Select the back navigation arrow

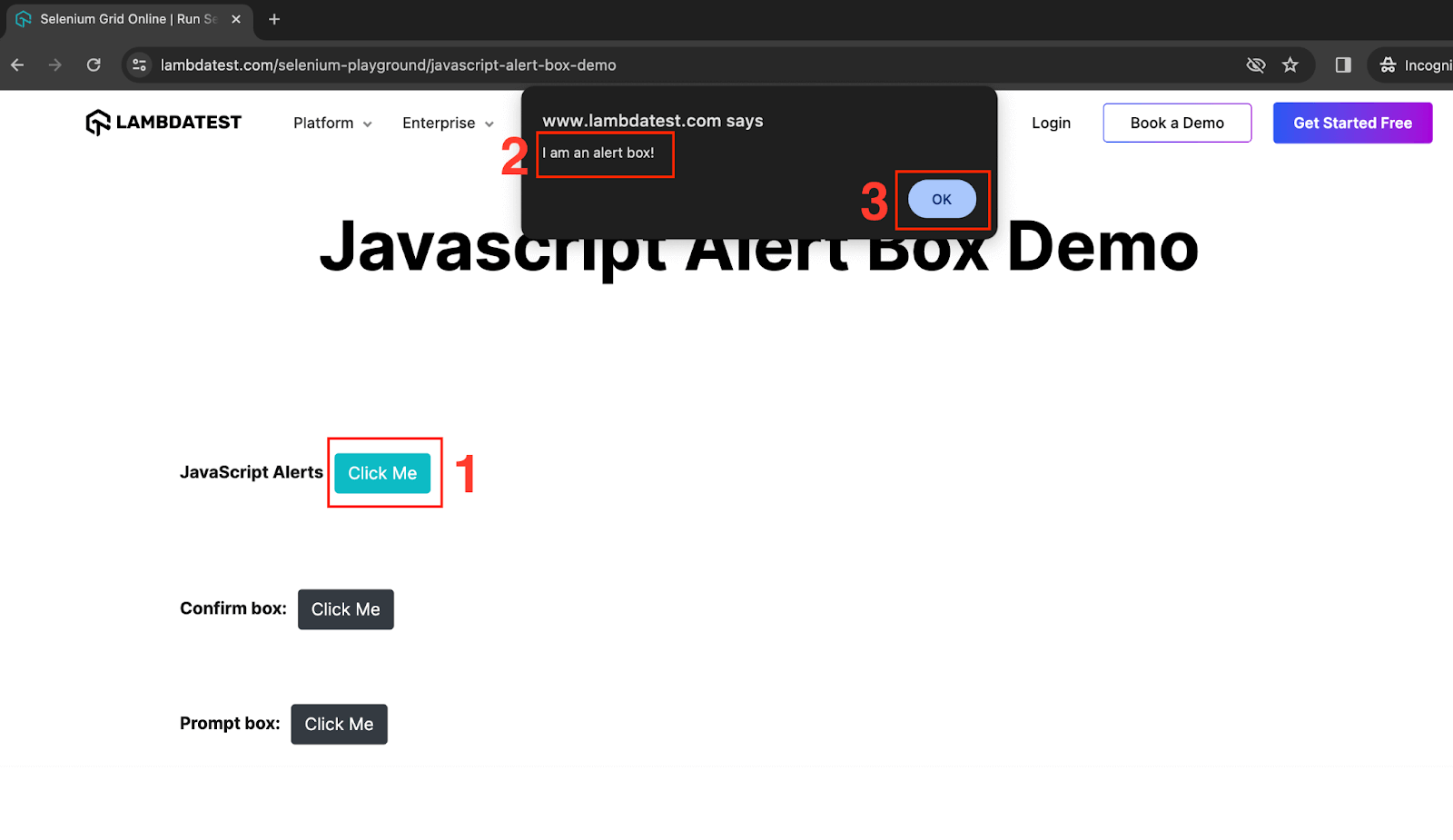pyautogui.click(x=18, y=64)
